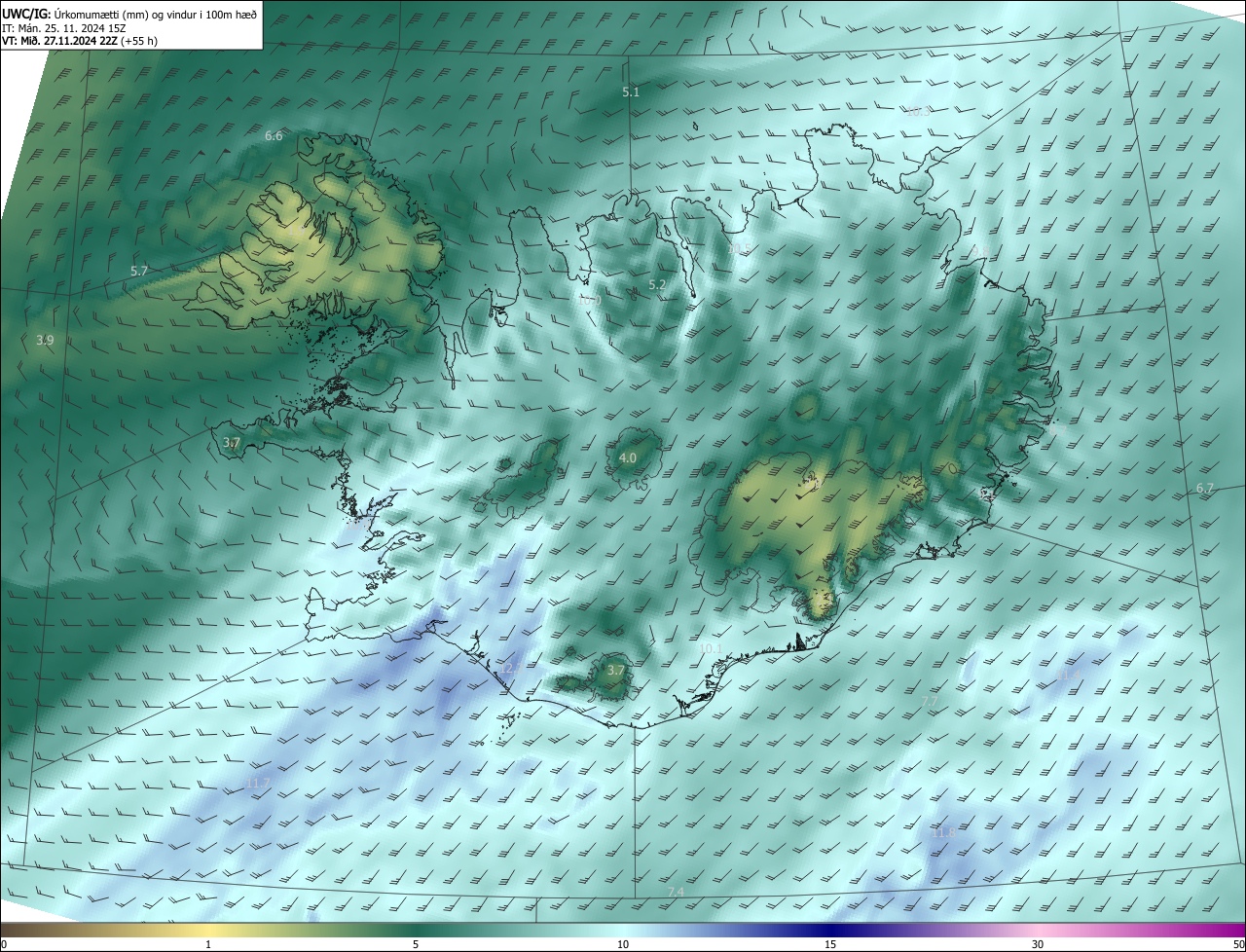The image size is (1246, 952).
Task: Select the 7.4 label at the bottom centre
Action: pos(676,892)
